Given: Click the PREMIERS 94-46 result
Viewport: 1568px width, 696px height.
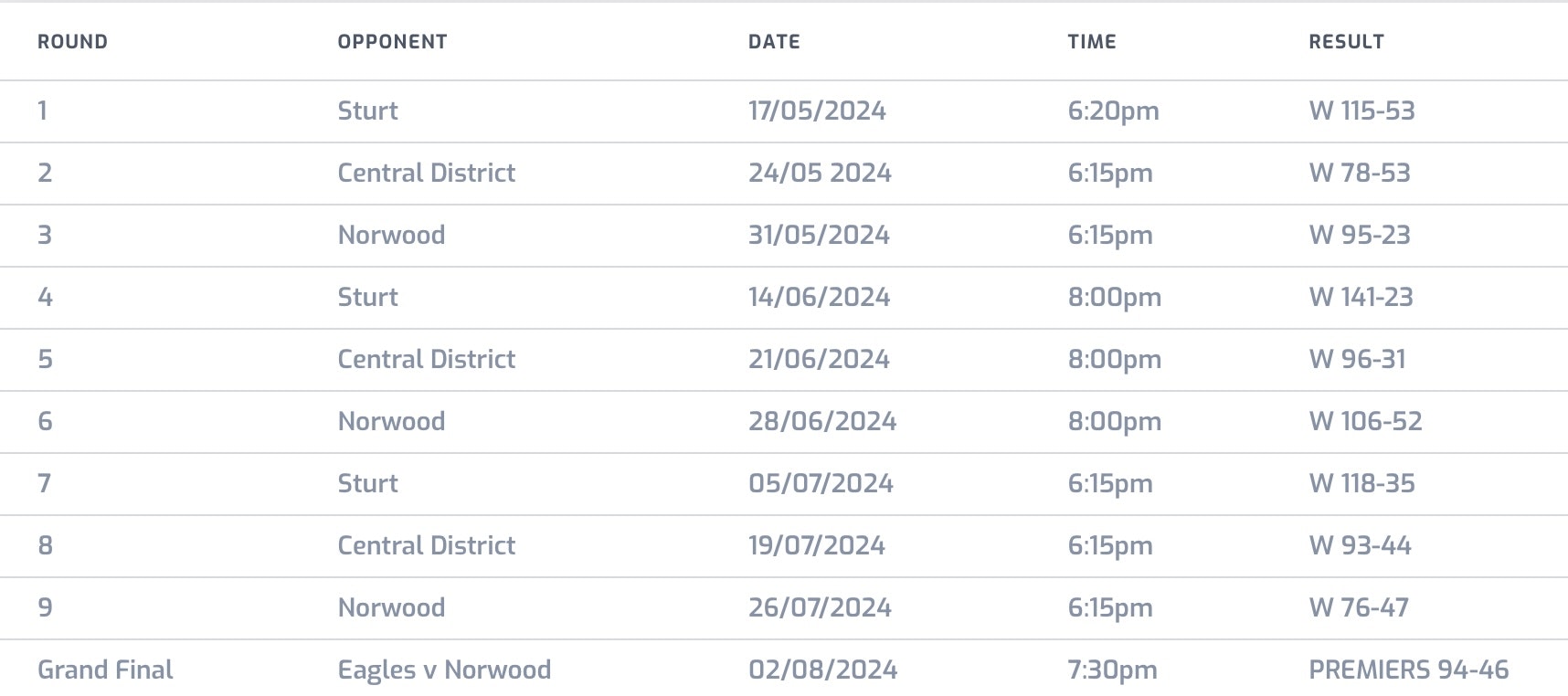Looking at the screenshot, I should tap(1408, 670).
